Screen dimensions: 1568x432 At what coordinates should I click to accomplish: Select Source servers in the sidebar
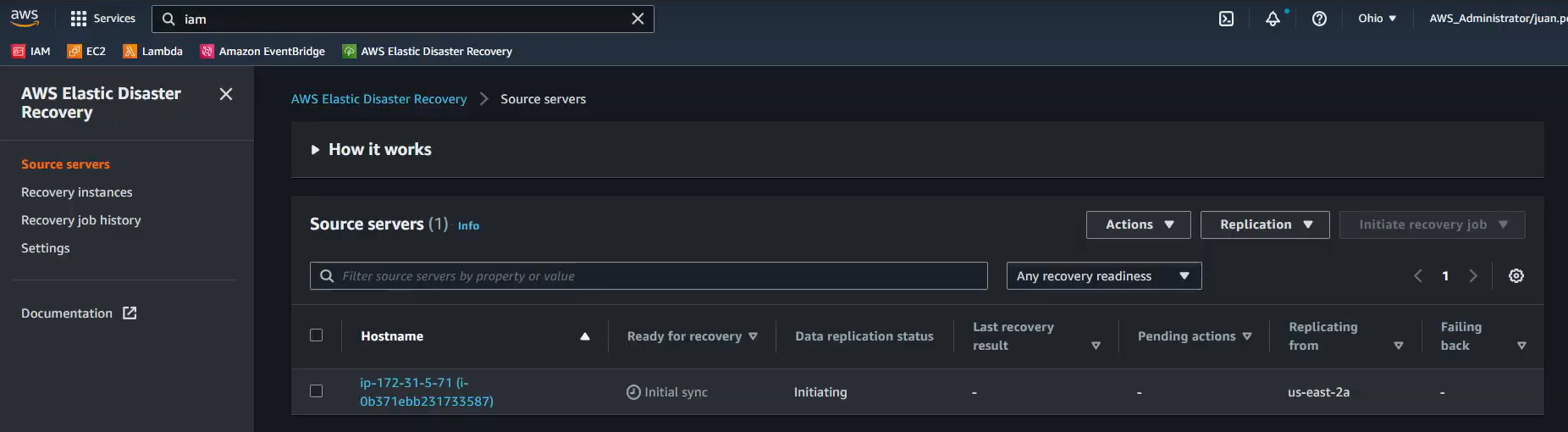tap(65, 164)
